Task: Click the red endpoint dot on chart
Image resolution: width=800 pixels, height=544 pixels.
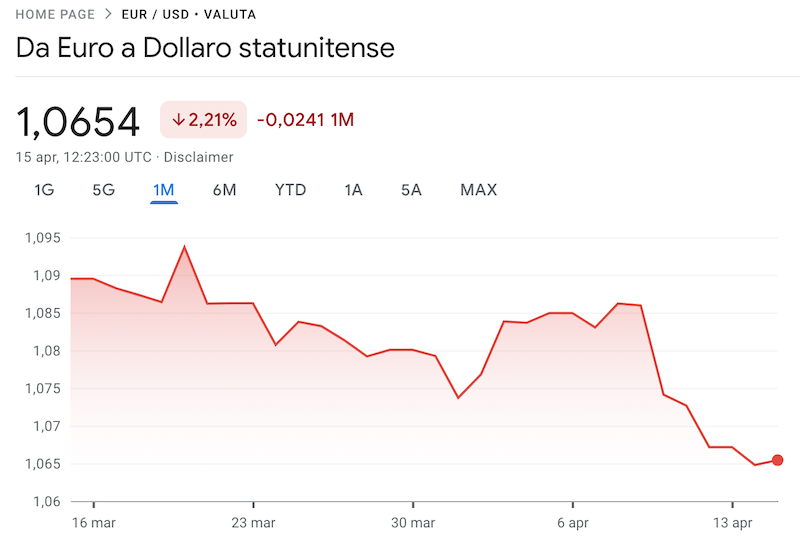Action: click(777, 460)
